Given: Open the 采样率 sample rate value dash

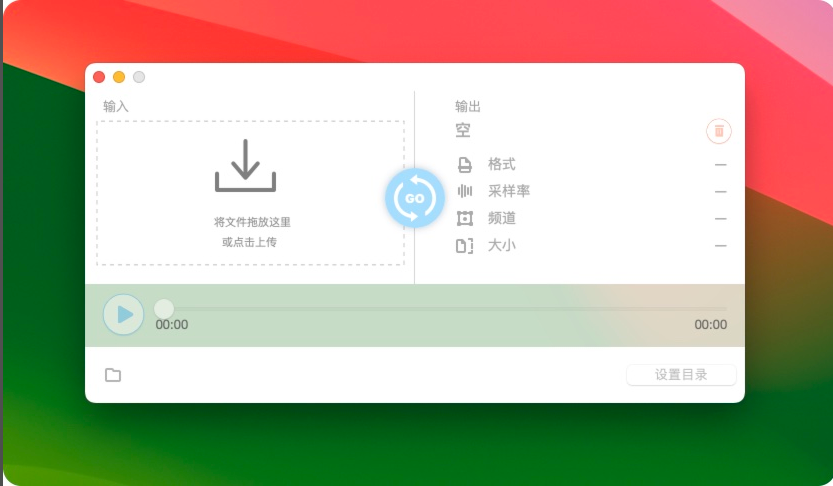Looking at the screenshot, I should (x=720, y=192).
